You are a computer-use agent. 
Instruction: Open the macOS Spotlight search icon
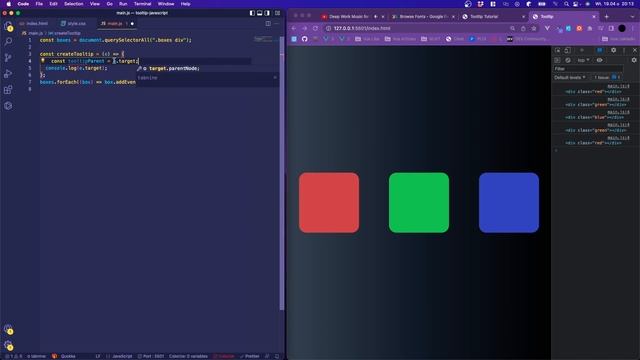(x=567, y=4)
